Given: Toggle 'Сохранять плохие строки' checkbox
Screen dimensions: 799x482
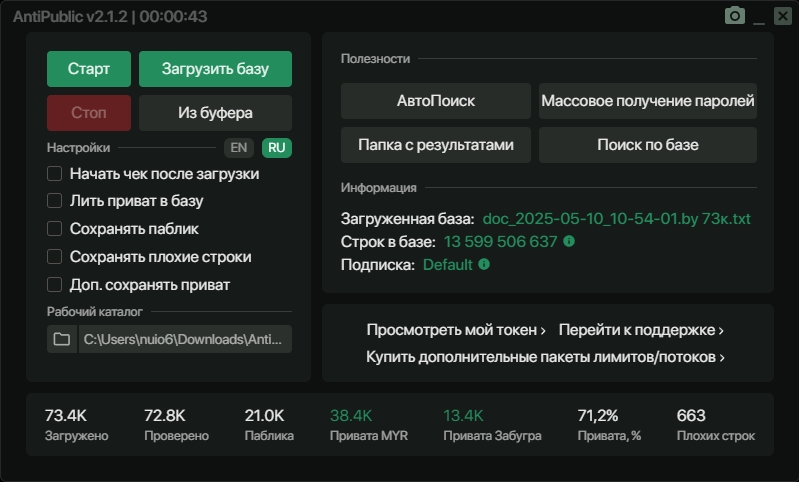Looking at the screenshot, I should tap(55, 257).
